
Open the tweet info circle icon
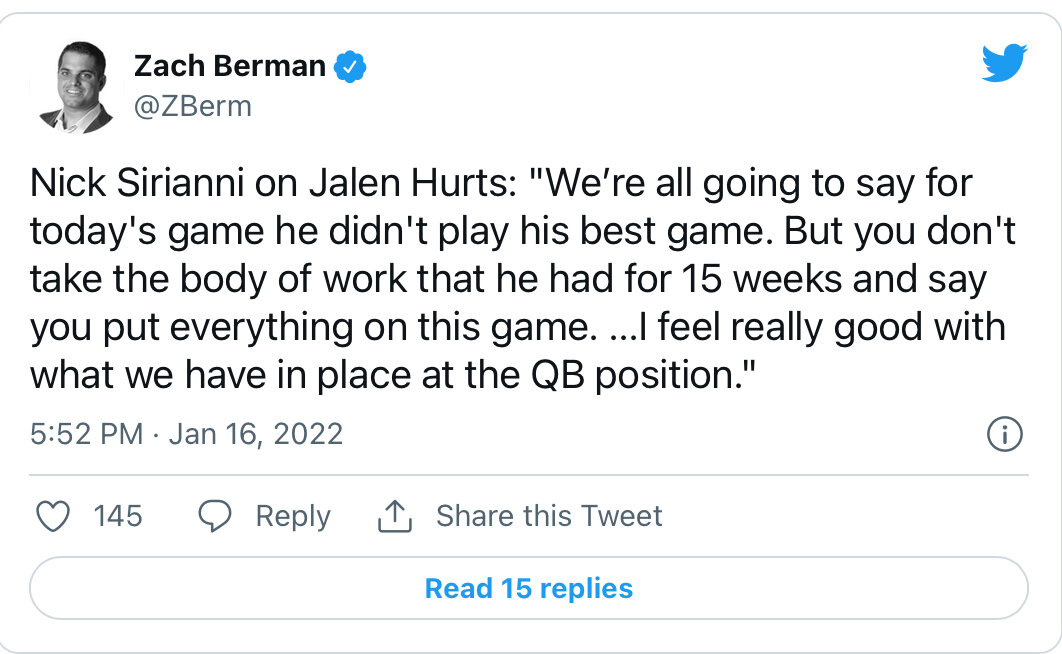[1004, 435]
